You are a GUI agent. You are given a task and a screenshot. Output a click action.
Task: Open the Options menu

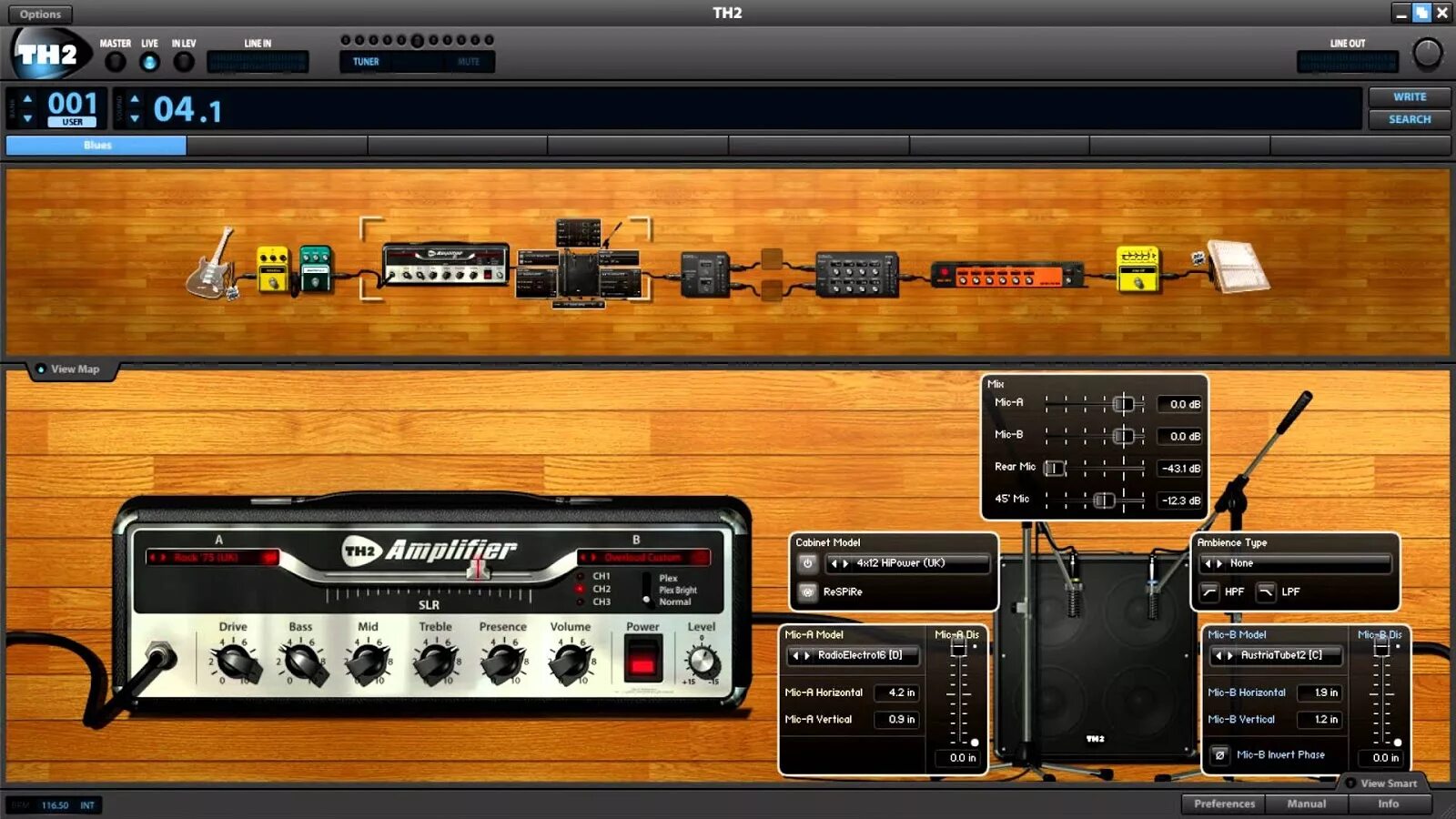[x=41, y=14]
